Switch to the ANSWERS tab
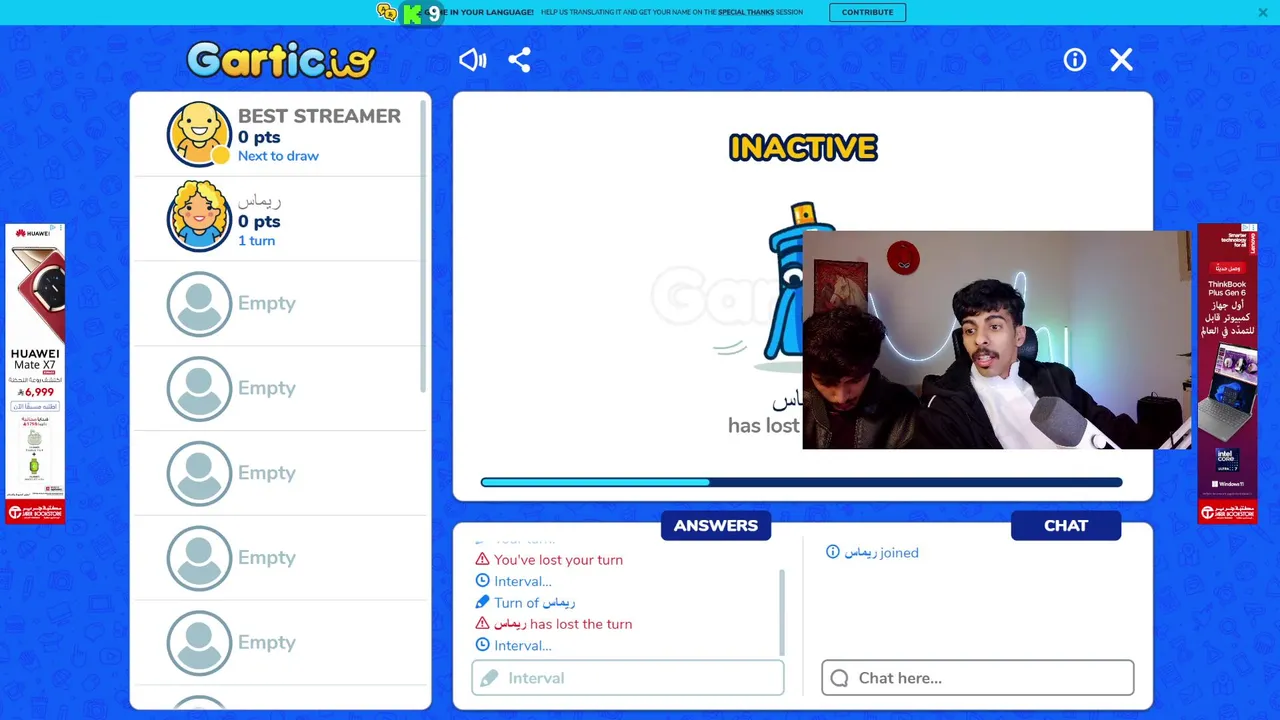Viewport: 1280px width, 720px height. click(x=716, y=525)
